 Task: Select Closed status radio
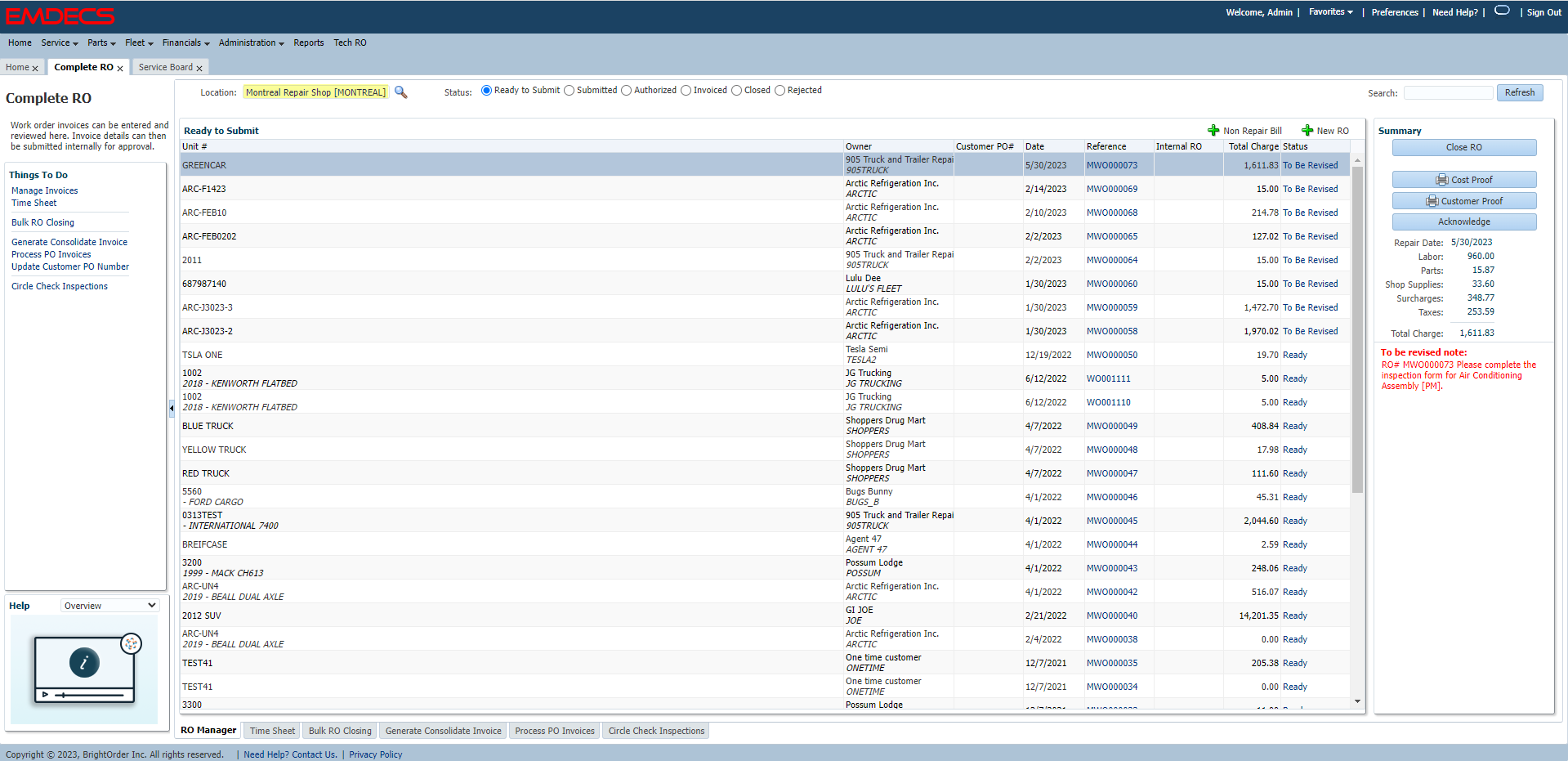click(737, 91)
